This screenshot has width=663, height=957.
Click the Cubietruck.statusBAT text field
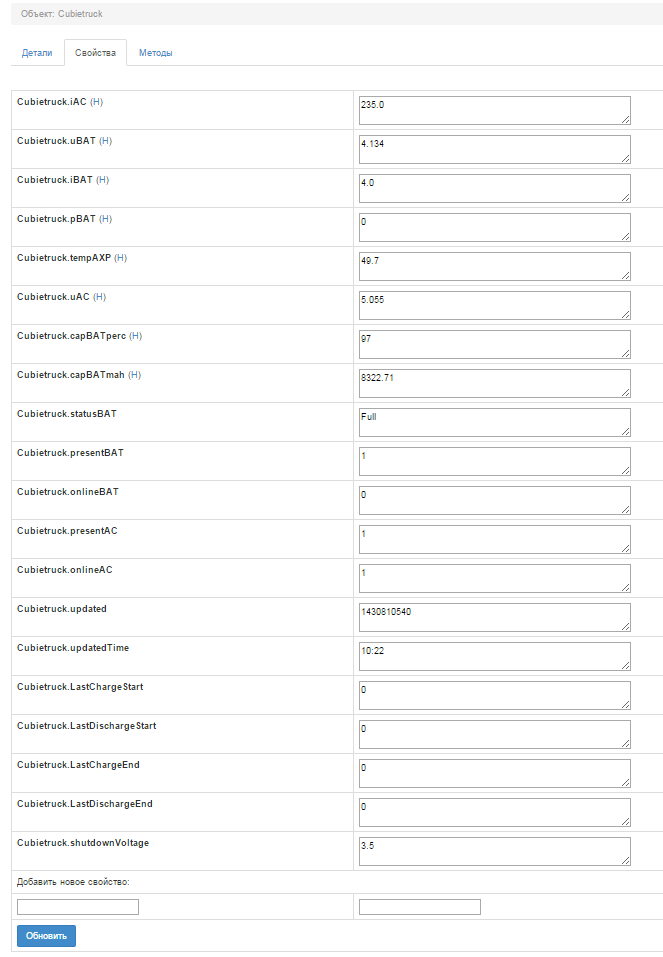[494, 422]
